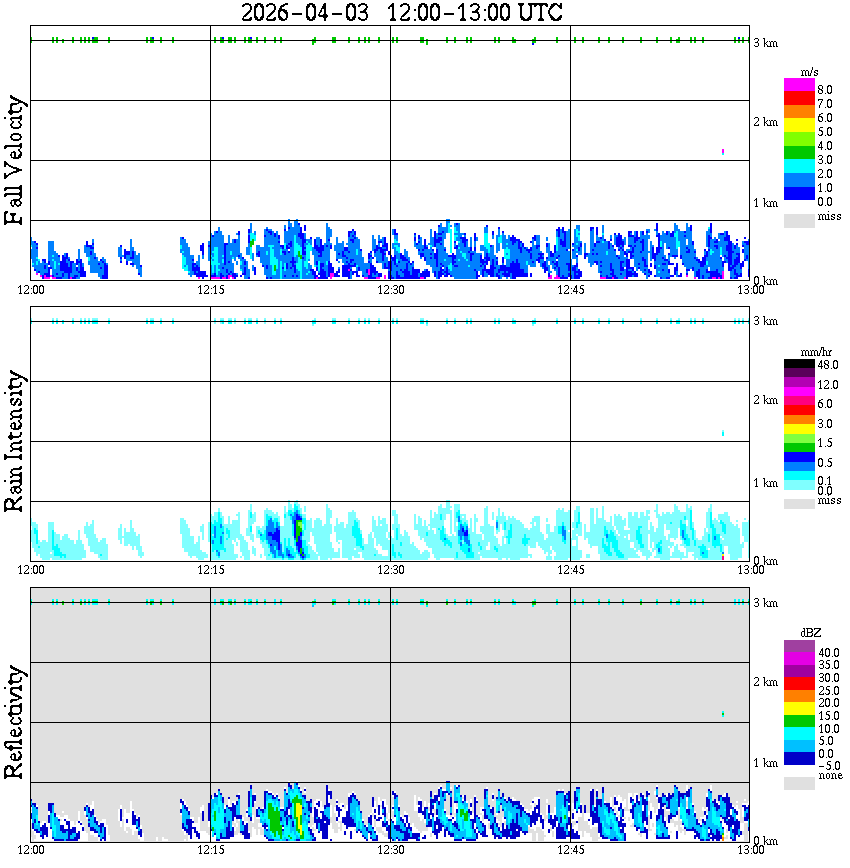Click the title "2026-04-03 12:00-13:00 UTC"
The width and height of the screenshot is (850, 868).
coord(402,13)
